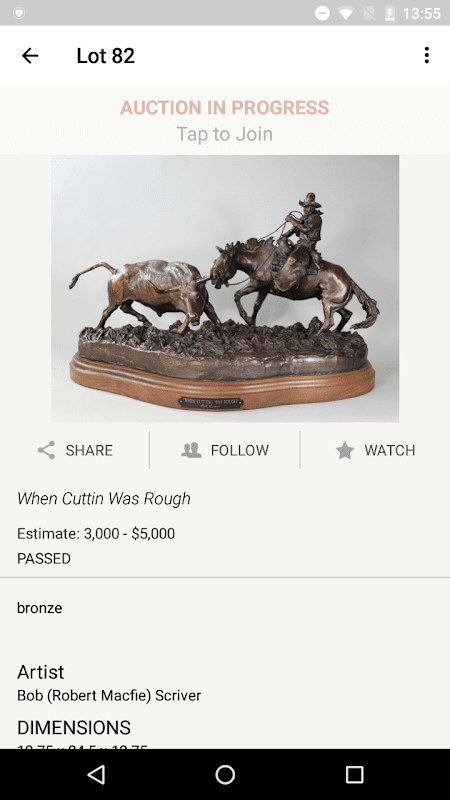Click the SHARE label
Screen dimensions: 450x800
(89, 450)
